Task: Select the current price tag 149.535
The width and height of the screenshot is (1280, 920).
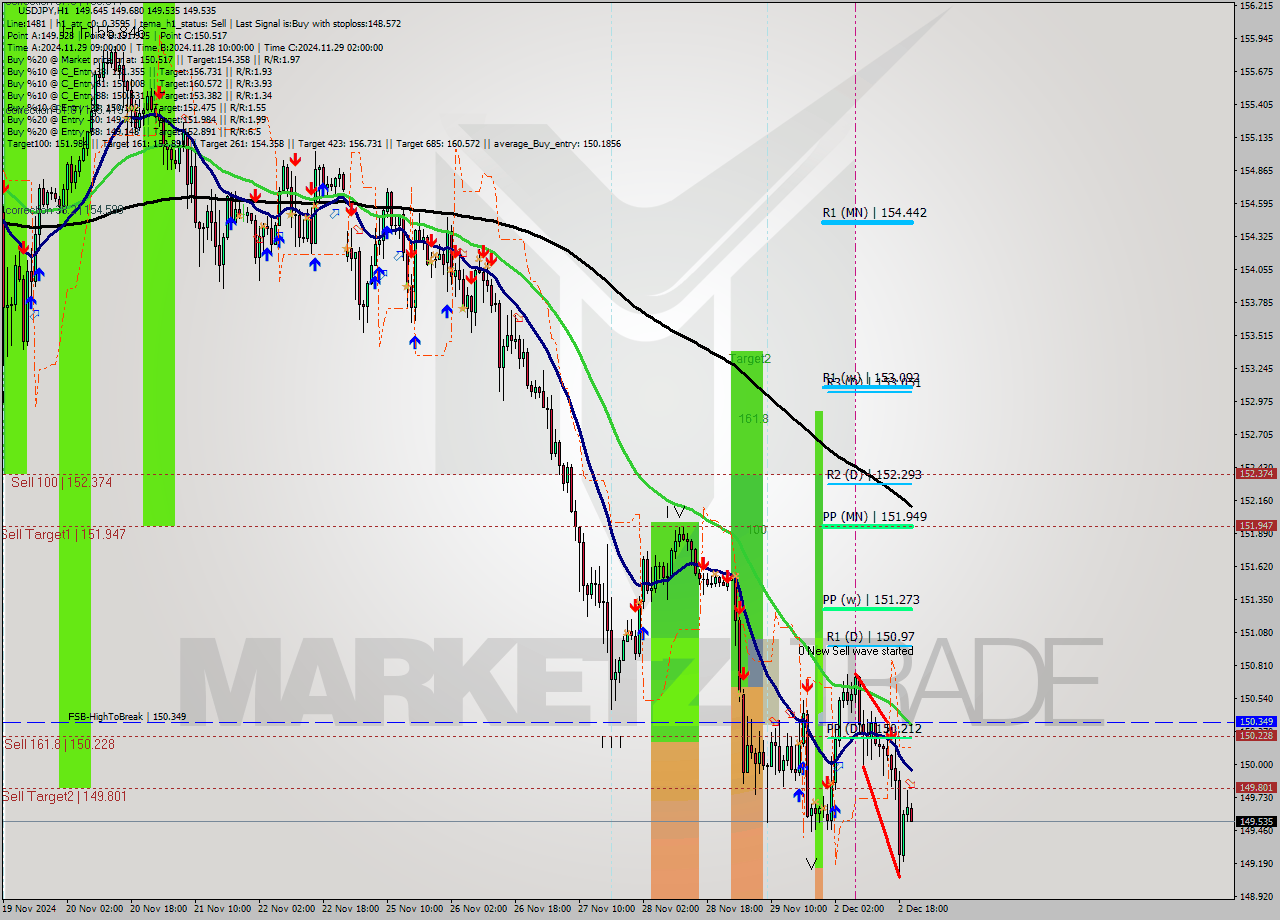Action: click(1255, 821)
